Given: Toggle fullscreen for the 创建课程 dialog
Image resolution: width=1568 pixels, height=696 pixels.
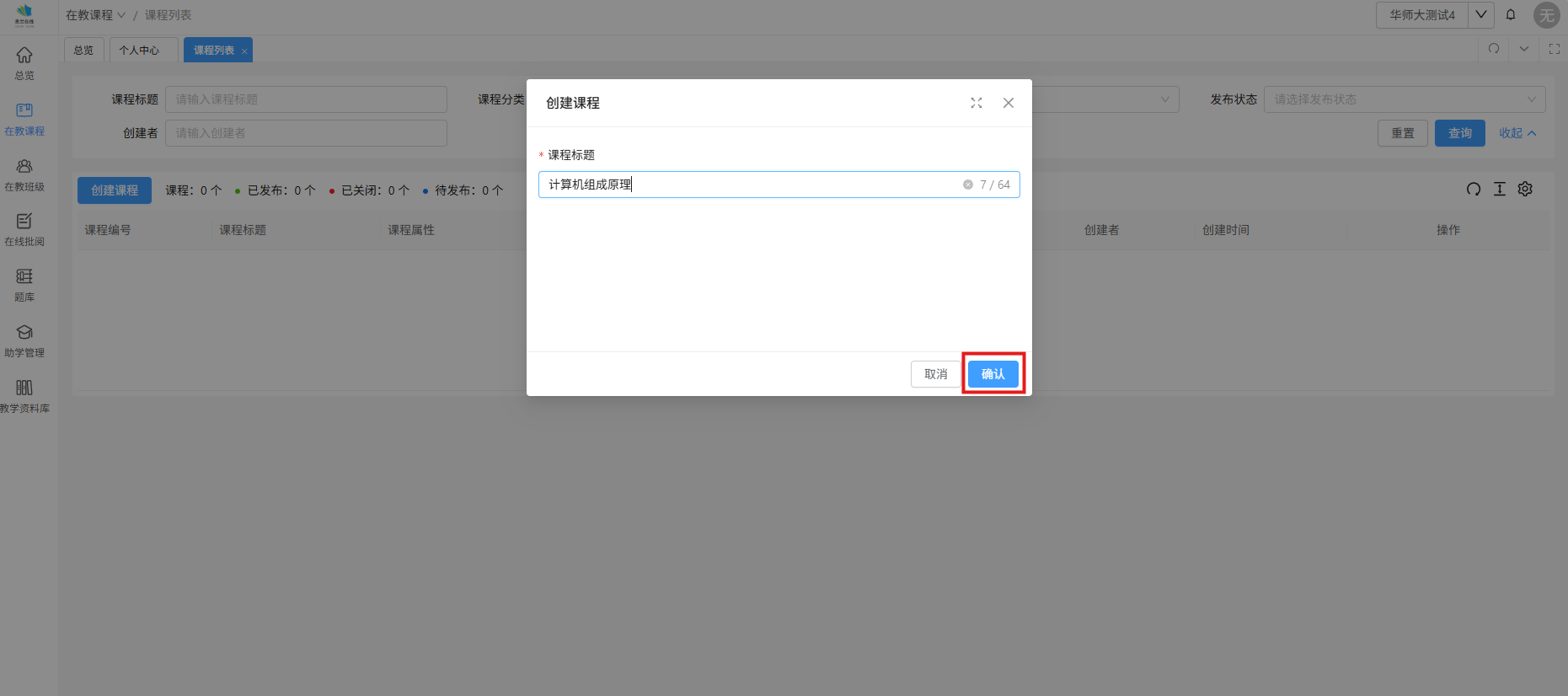Looking at the screenshot, I should pos(977,103).
